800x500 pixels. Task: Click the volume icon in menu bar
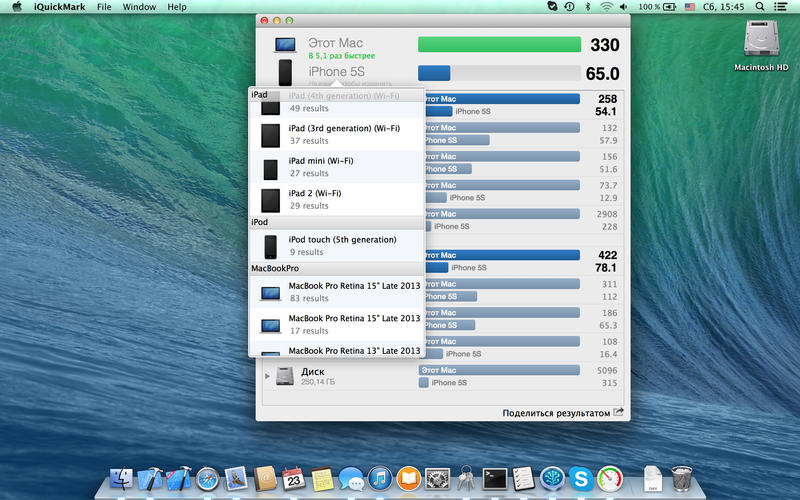click(x=623, y=7)
